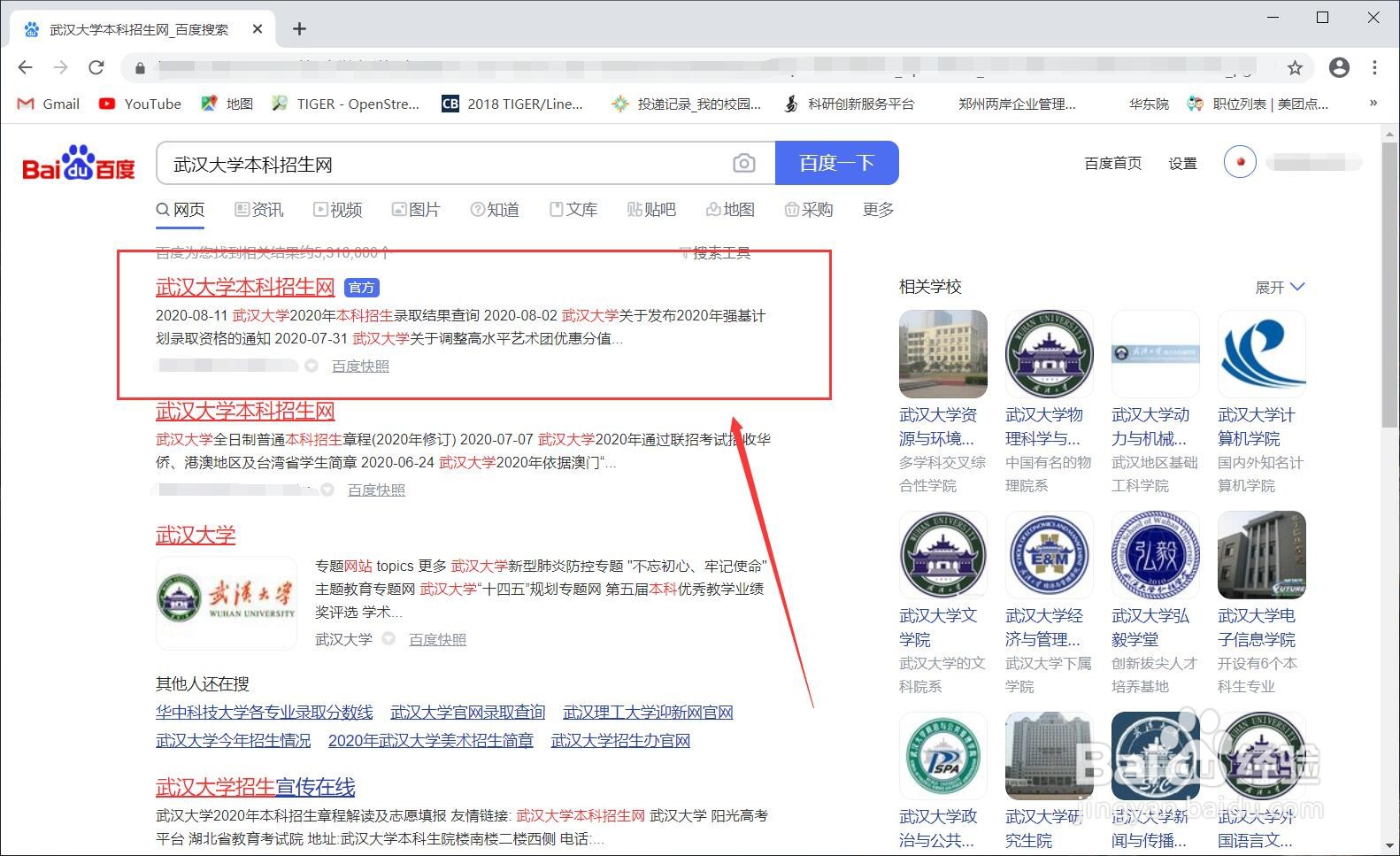Switch to the 视频 tab
Screen dimensions: 1400x856
click(x=337, y=210)
